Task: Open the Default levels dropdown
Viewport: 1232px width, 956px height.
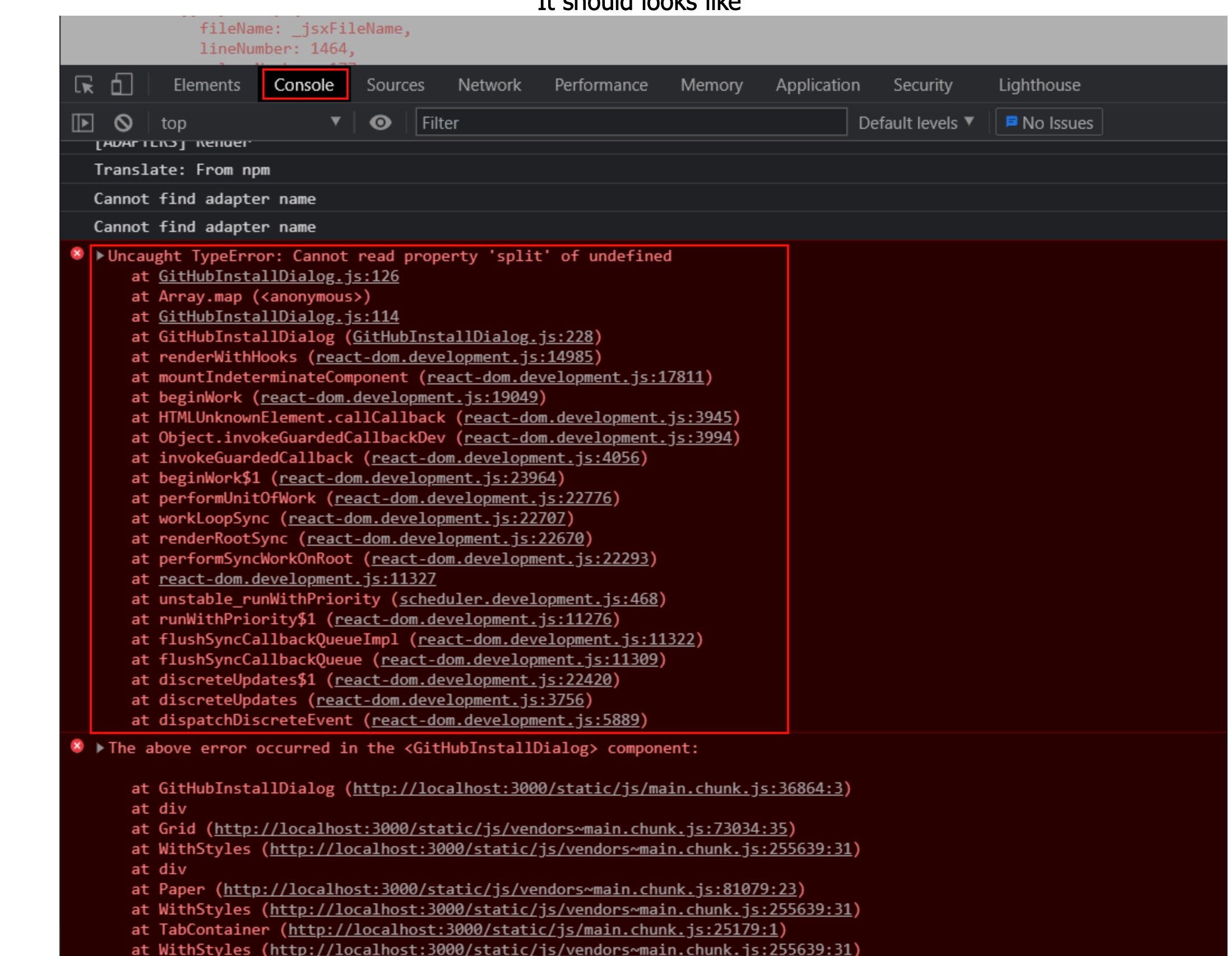Action: click(x=915, y=122)
